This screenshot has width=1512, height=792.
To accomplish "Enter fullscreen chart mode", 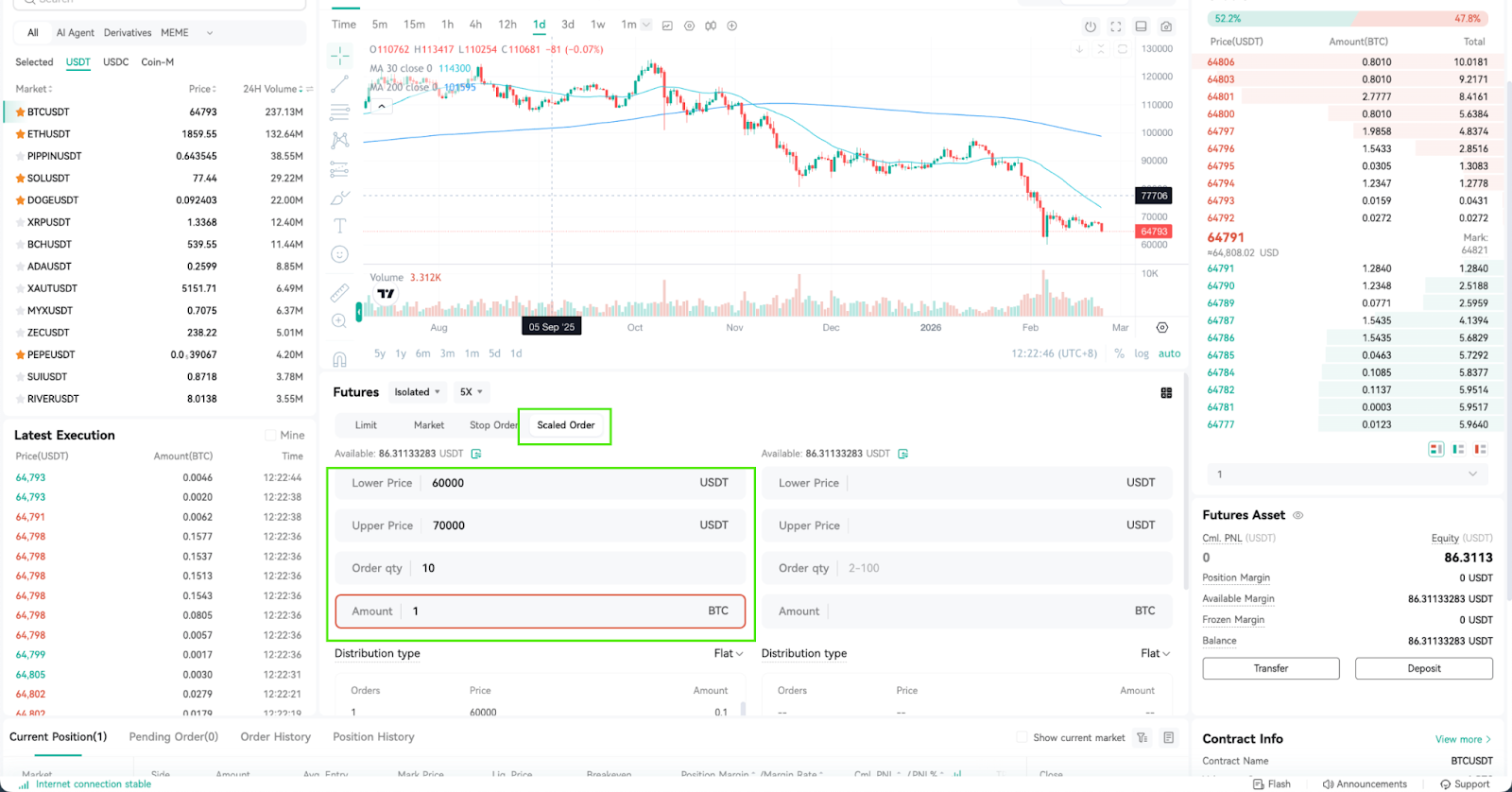I will [x=1116, y=26].
